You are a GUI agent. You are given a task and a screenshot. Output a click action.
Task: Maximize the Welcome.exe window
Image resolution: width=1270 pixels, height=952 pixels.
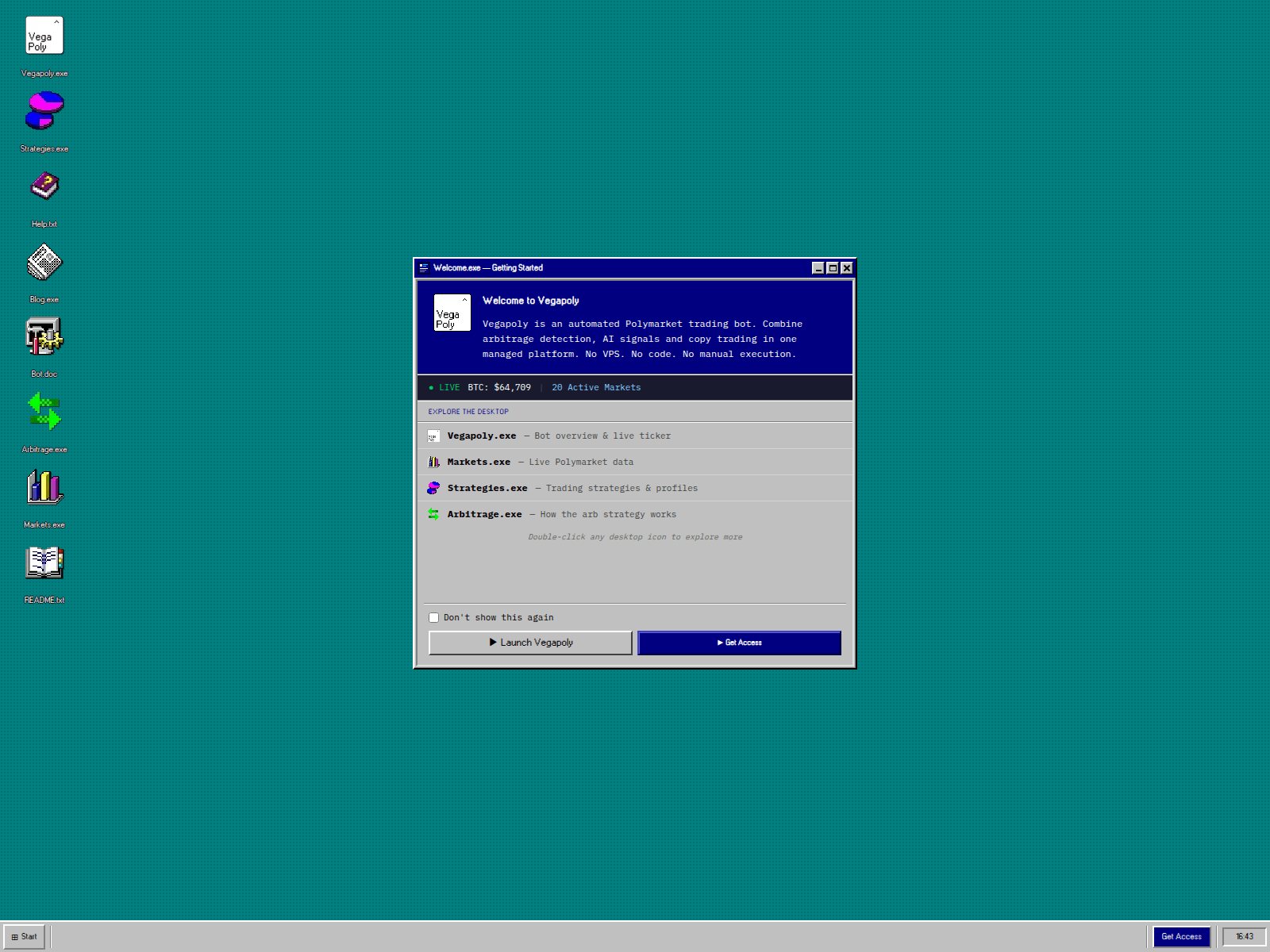(x=833, y=268)
